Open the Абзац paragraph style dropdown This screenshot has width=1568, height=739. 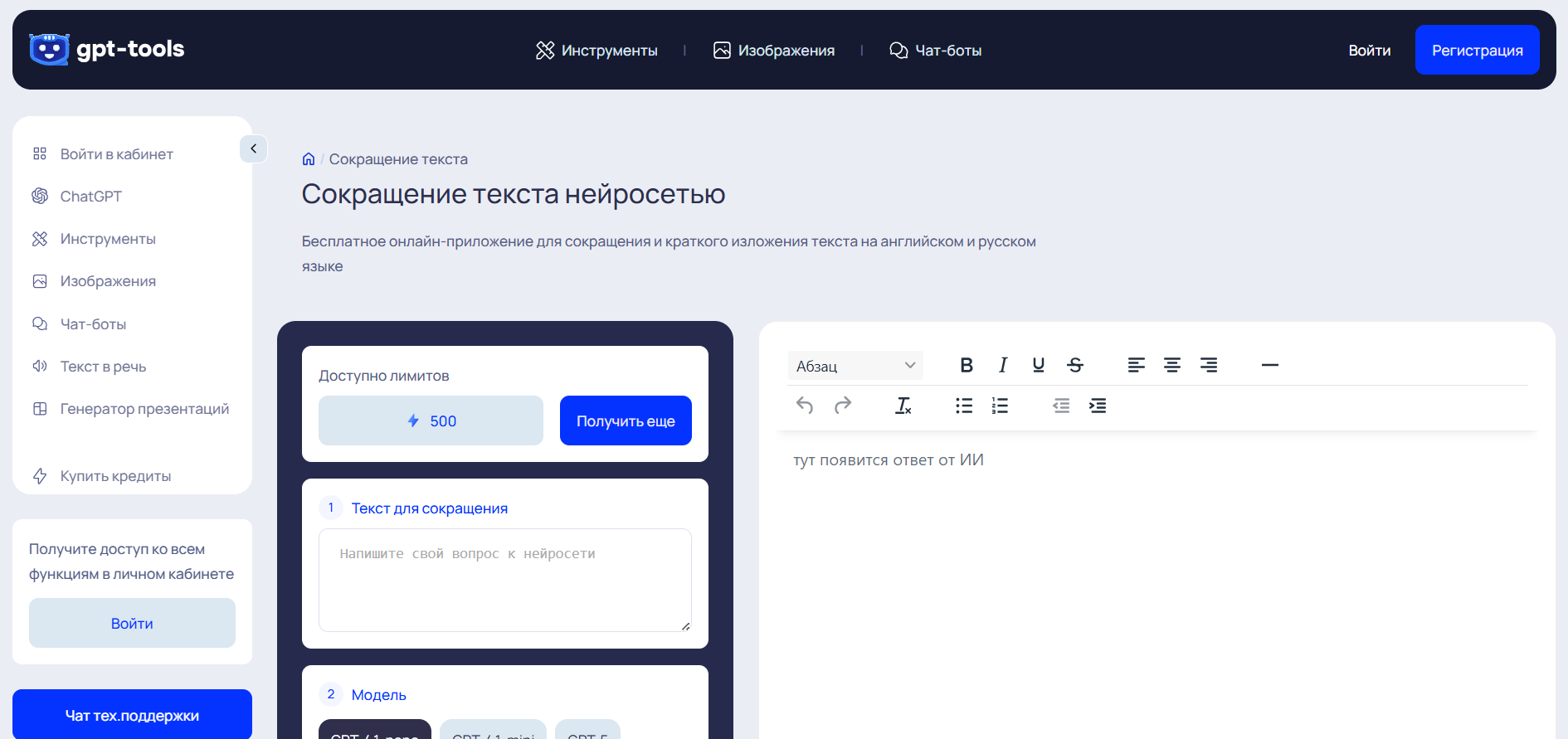(855, 366)
